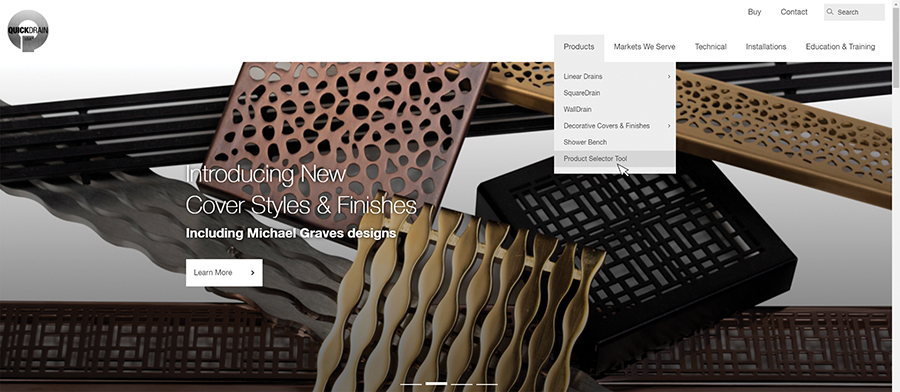Click the QuickDrain logo
Image resolution: width=900 pixels, height=392 pixels.
(28, 30)
